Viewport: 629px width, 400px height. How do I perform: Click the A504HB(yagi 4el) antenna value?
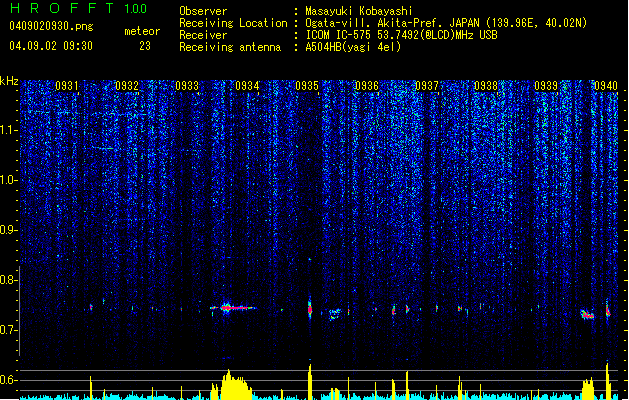(353, 47)
